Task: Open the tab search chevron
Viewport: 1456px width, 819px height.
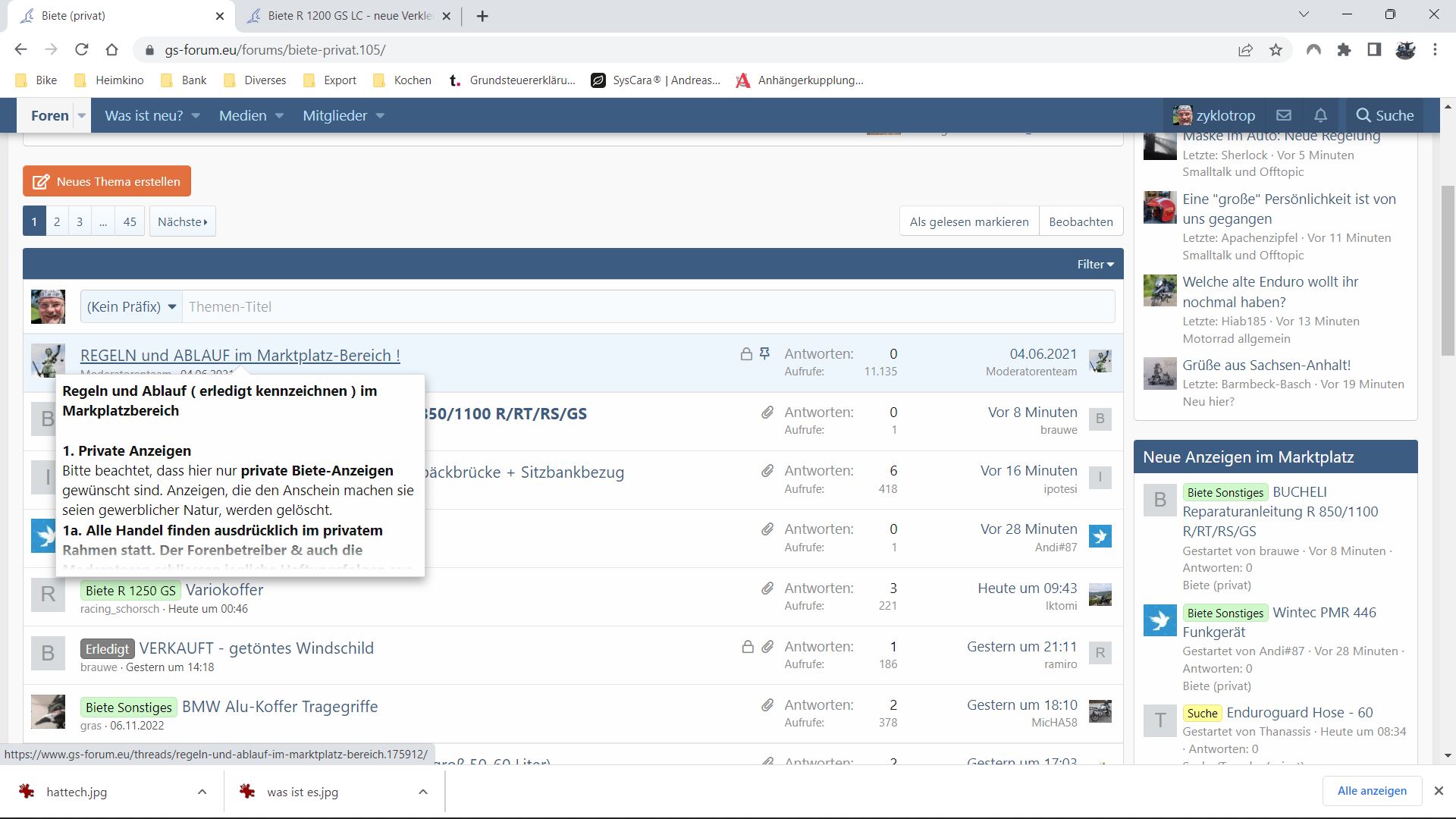Action: (1304, 14)
